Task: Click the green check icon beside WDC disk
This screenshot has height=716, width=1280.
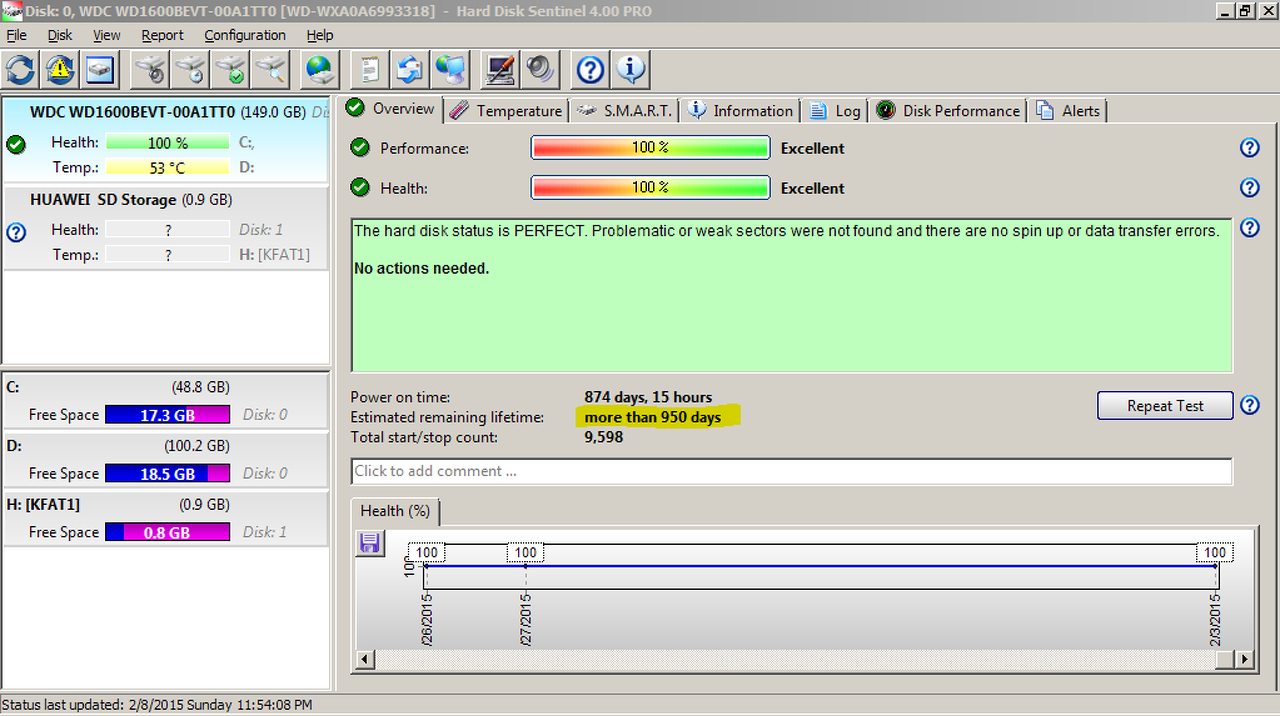Action: point(15,144)
